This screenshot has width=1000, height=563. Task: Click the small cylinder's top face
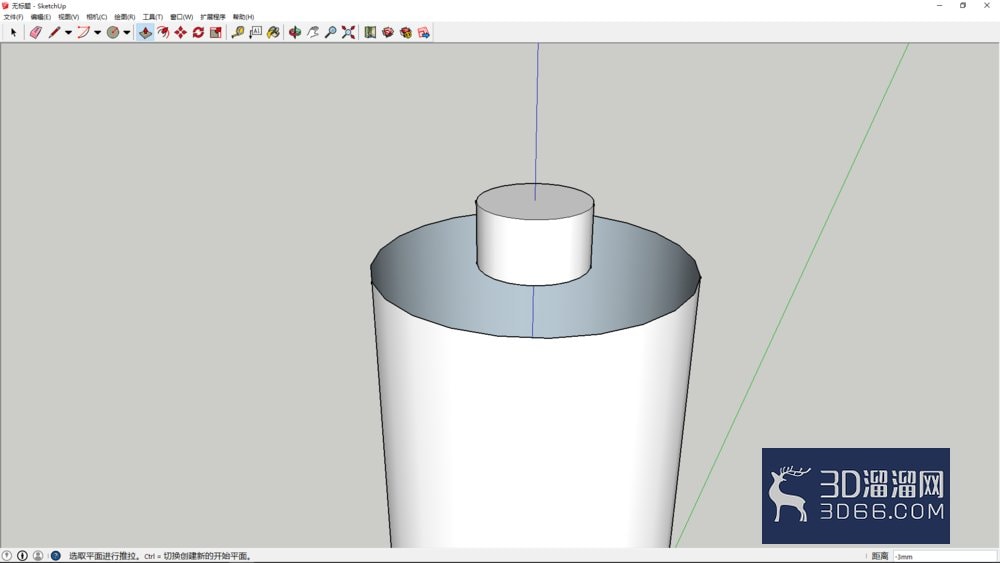click(535, 201)
